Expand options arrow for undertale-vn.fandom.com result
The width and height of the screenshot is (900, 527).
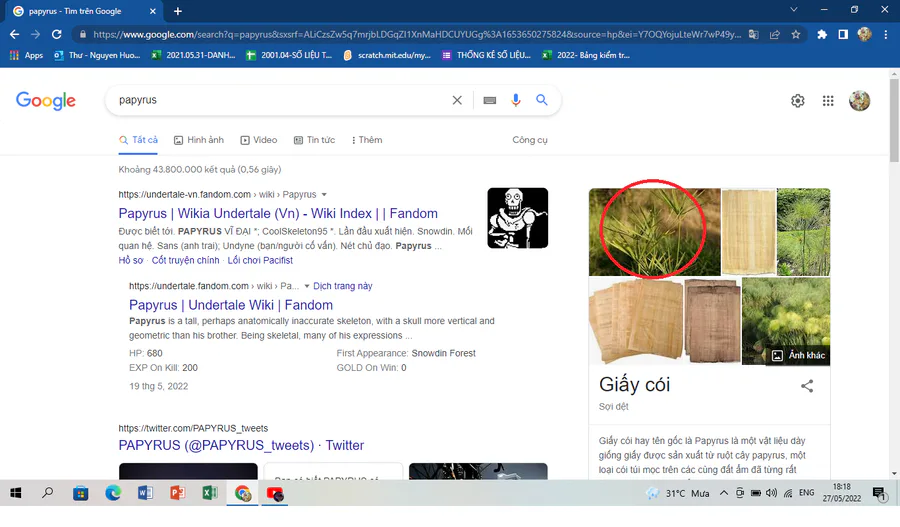tap(324, 195)
